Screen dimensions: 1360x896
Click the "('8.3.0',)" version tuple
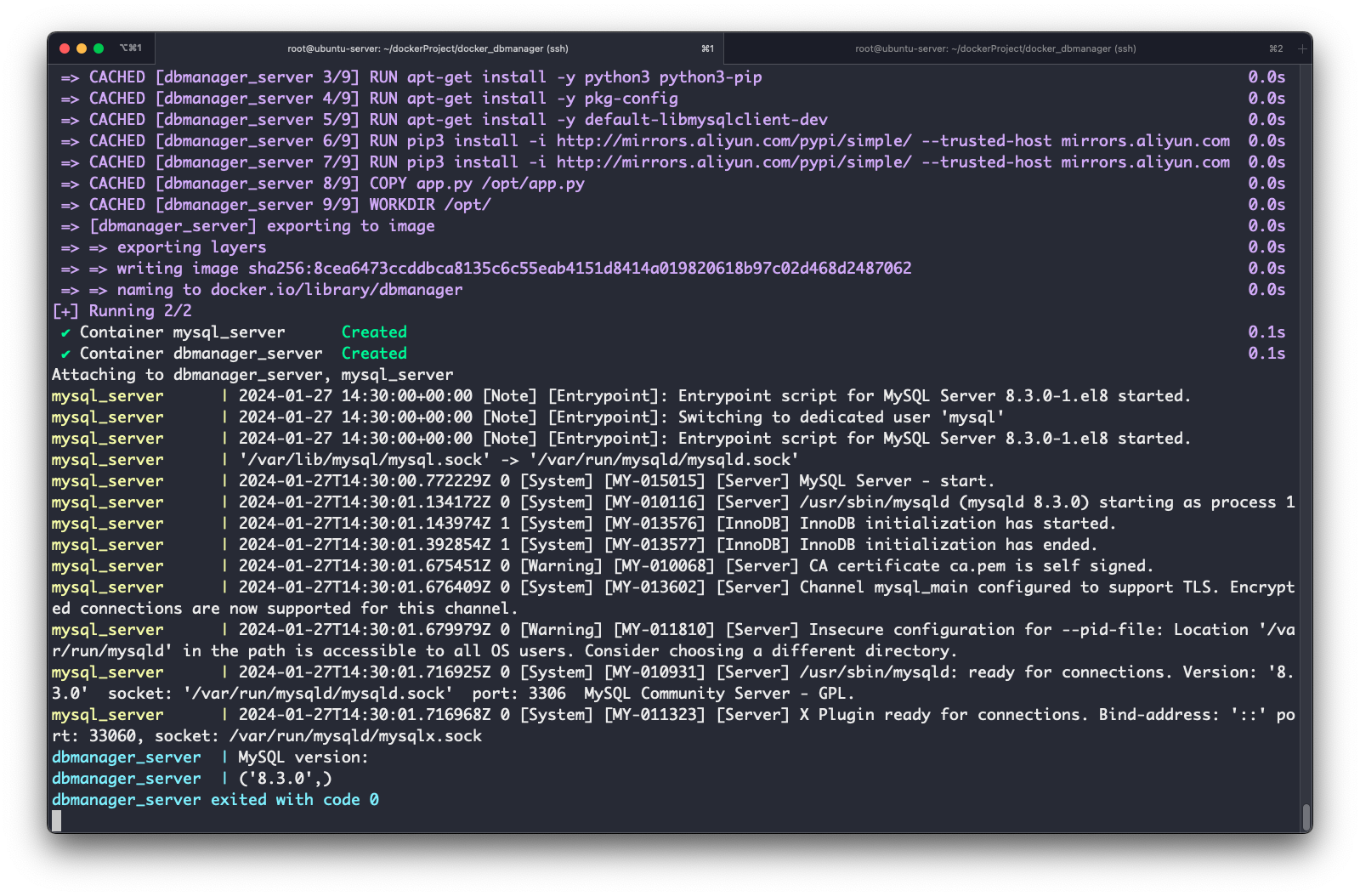tap(286, 779)
